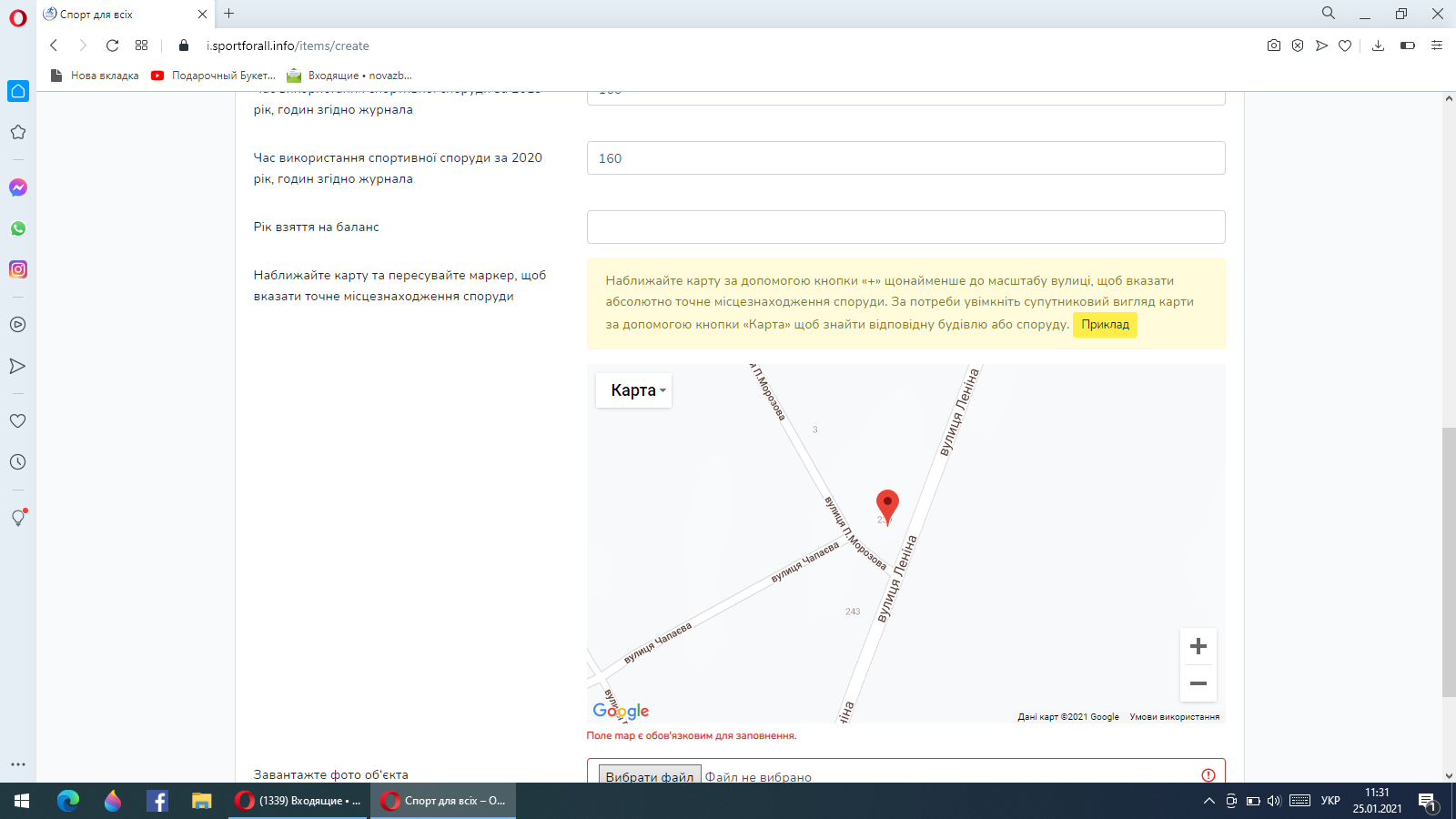Screen dimensions: 1456x819
Task: Open Easy Setup menu in the toolbar
Action: (x=1437, y=45)
